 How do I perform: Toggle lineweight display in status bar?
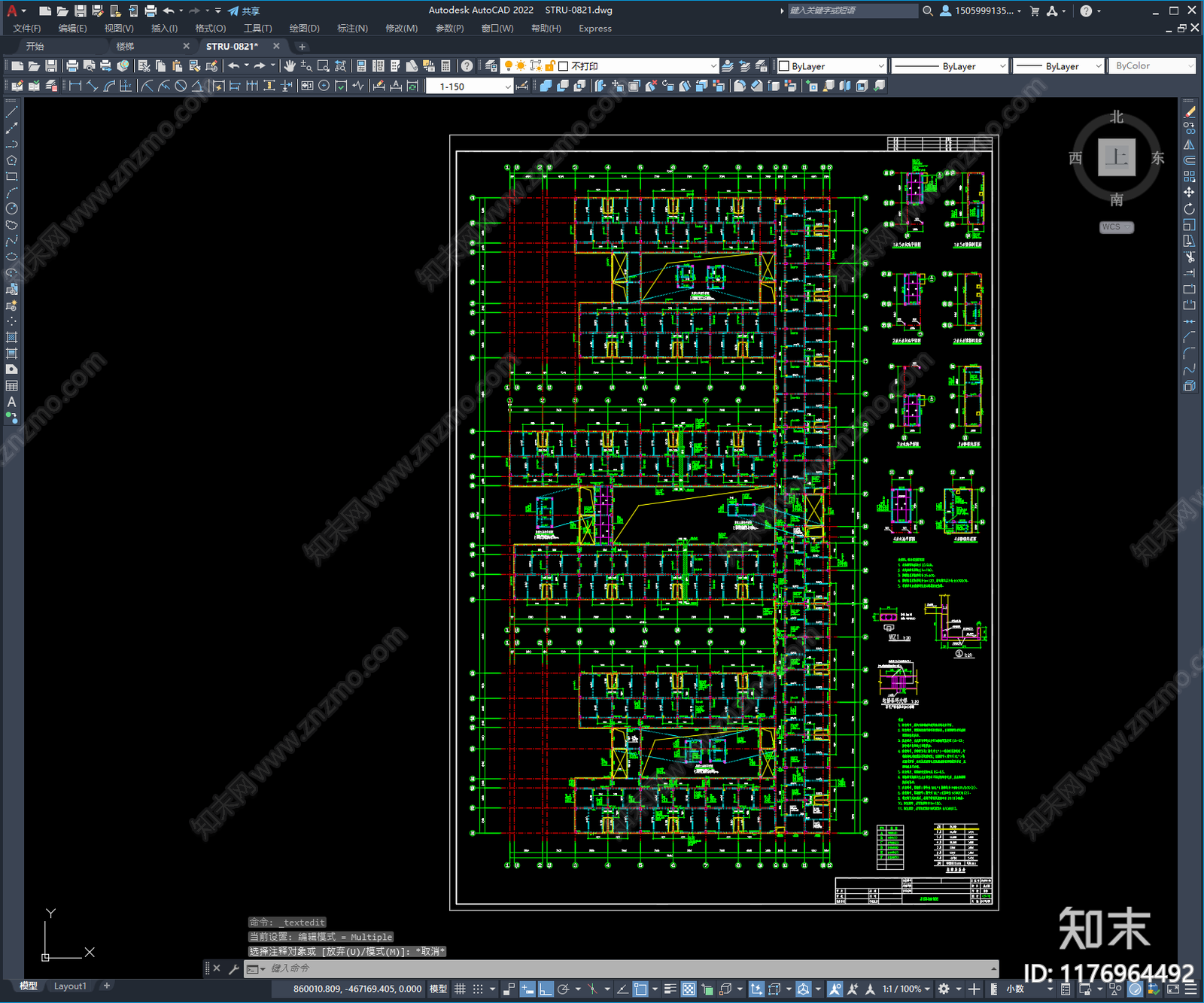click(670, 989)
